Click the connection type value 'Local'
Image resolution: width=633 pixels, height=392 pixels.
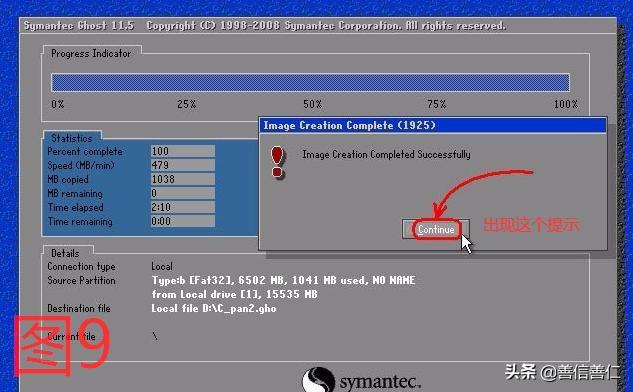coord(162,266)
